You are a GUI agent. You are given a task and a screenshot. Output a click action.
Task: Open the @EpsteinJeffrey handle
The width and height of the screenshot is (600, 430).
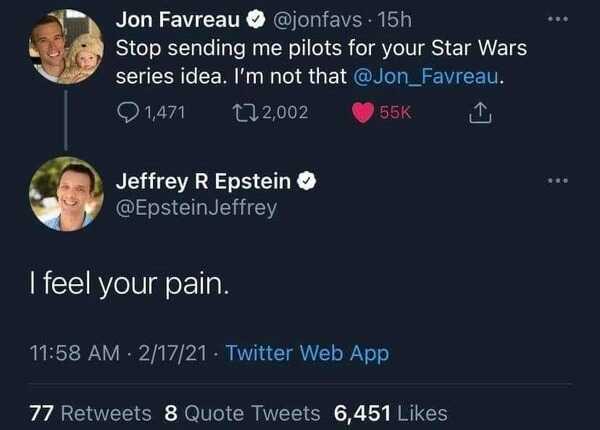tap(196, 208)
